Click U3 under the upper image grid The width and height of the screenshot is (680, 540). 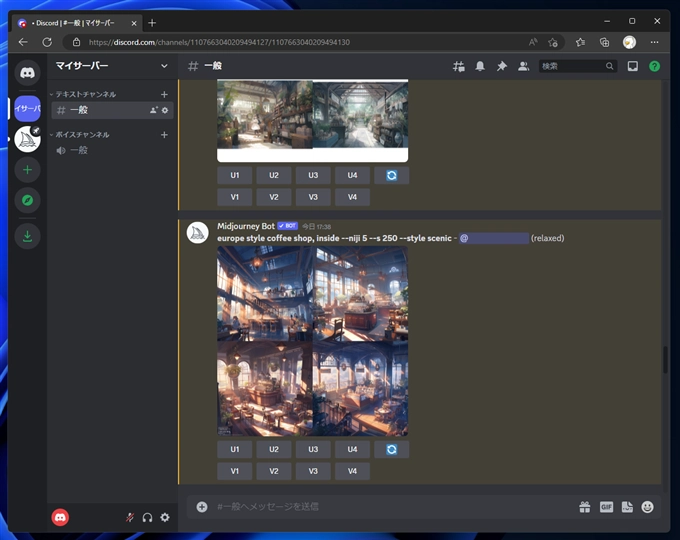point(313,175)
